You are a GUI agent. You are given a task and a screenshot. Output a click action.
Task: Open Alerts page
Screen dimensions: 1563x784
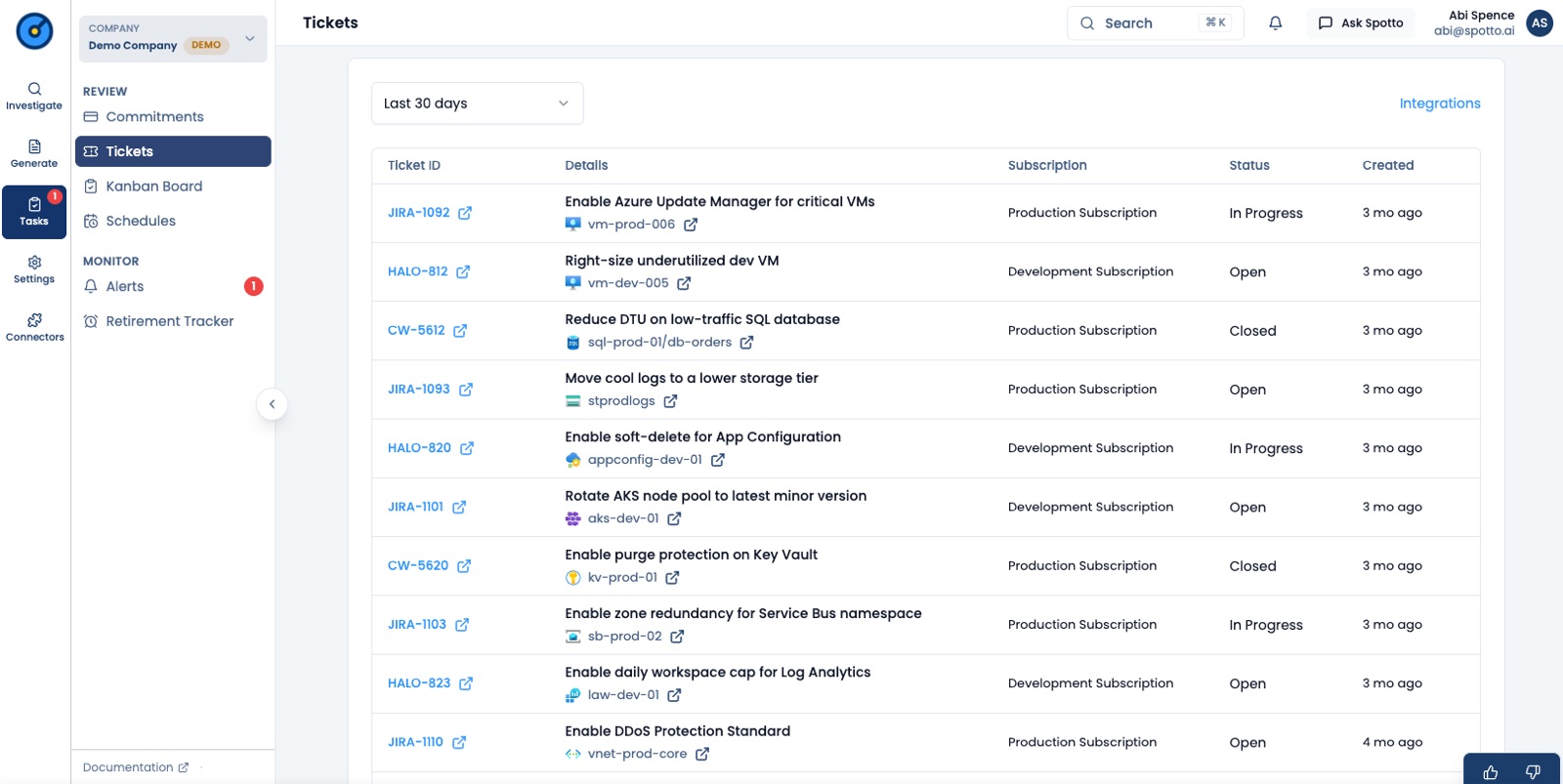(x=173, y=286)
